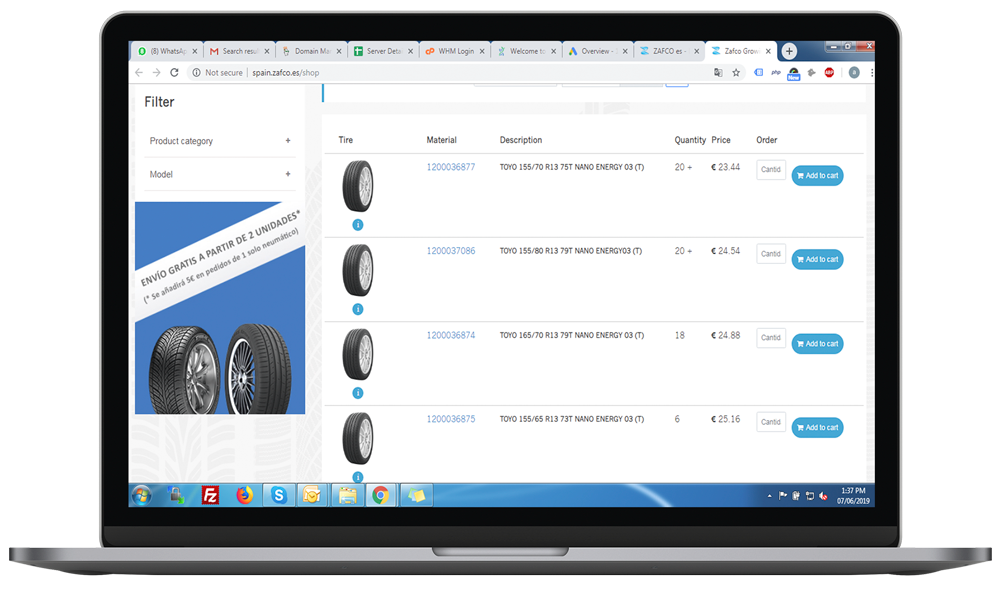Image resolution: width=1000 pixels, height=594 pixels.
Task: Click price € 24.54
Action: tap(726, 251)
